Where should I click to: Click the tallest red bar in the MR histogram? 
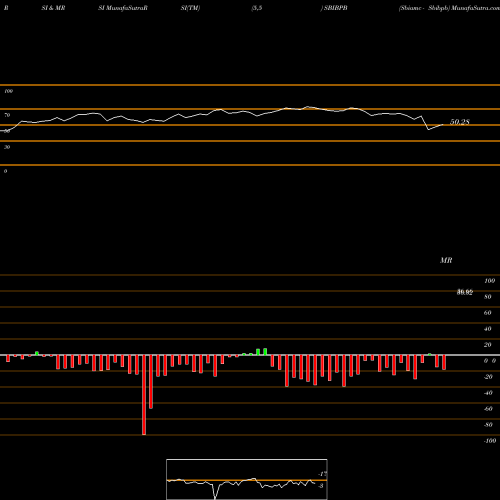144,395
